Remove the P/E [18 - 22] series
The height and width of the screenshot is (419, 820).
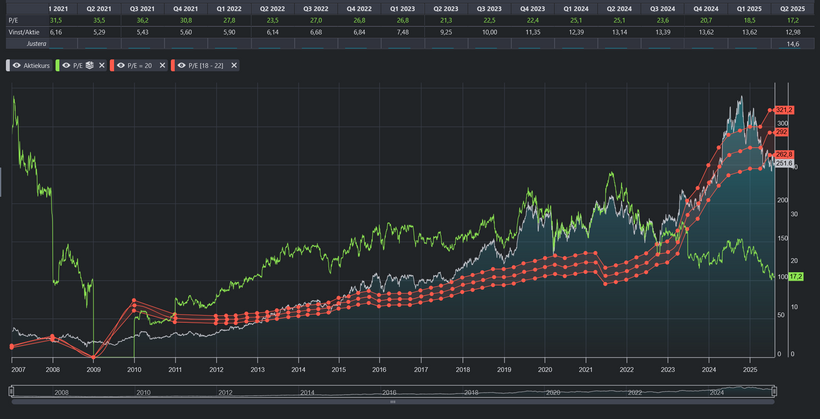coord(234,65)
